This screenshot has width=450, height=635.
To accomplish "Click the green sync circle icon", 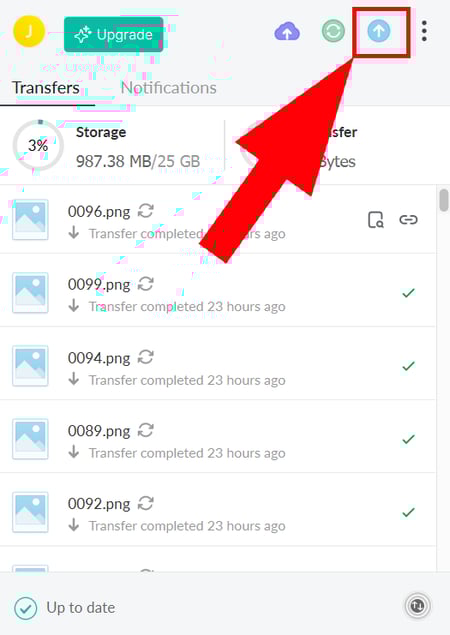I will pyautogui.click(x=333, y=31).
